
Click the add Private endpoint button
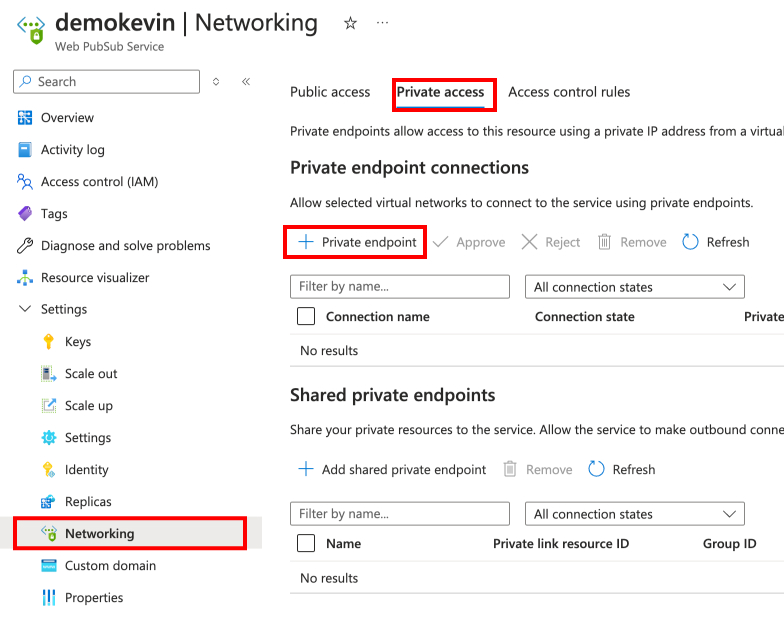tap(356, 242)
